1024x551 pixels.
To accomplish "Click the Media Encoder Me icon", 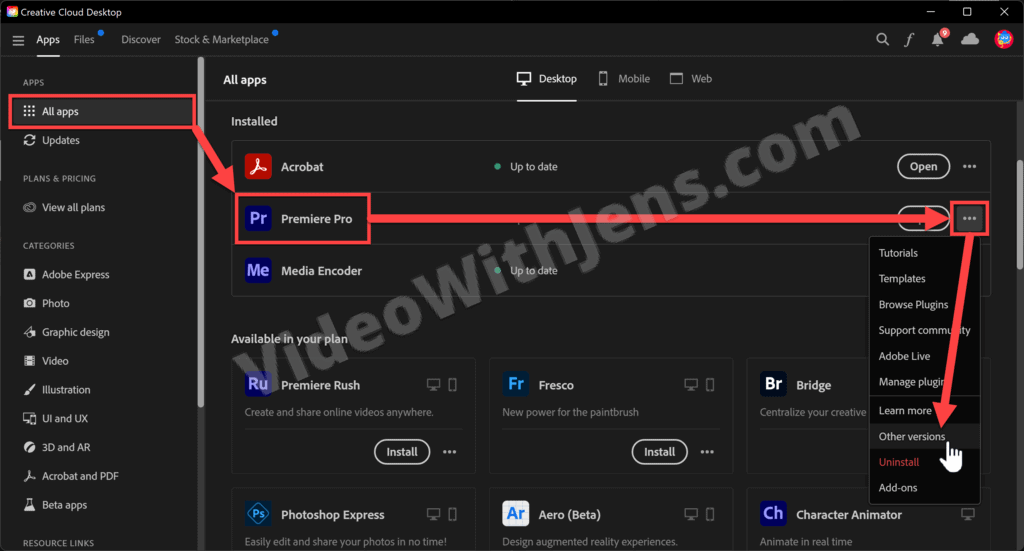I will 258,270.
